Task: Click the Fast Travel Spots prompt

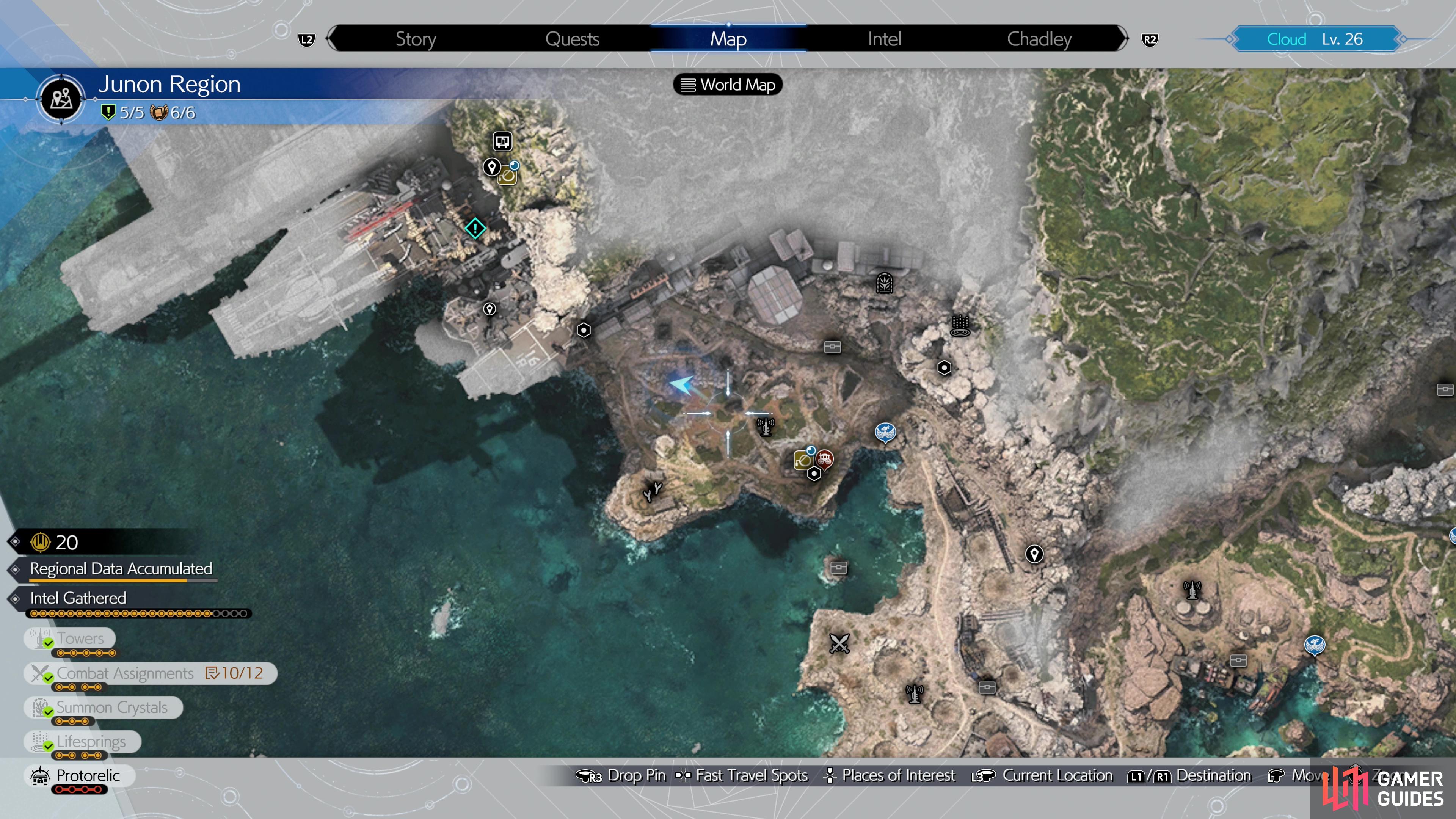Action: (x=742, y=775)
